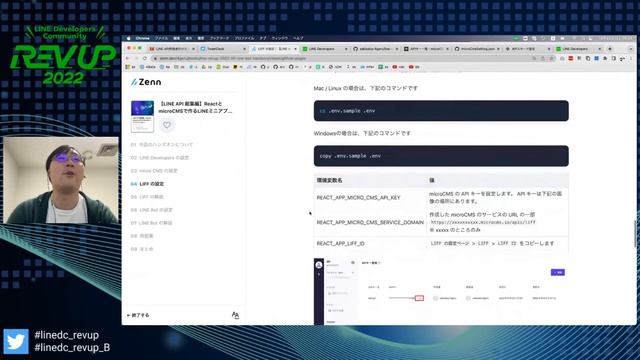Screen dimensions: 640x360
Task: Click the page's vertical scrollbar
Action: point(634,233)
